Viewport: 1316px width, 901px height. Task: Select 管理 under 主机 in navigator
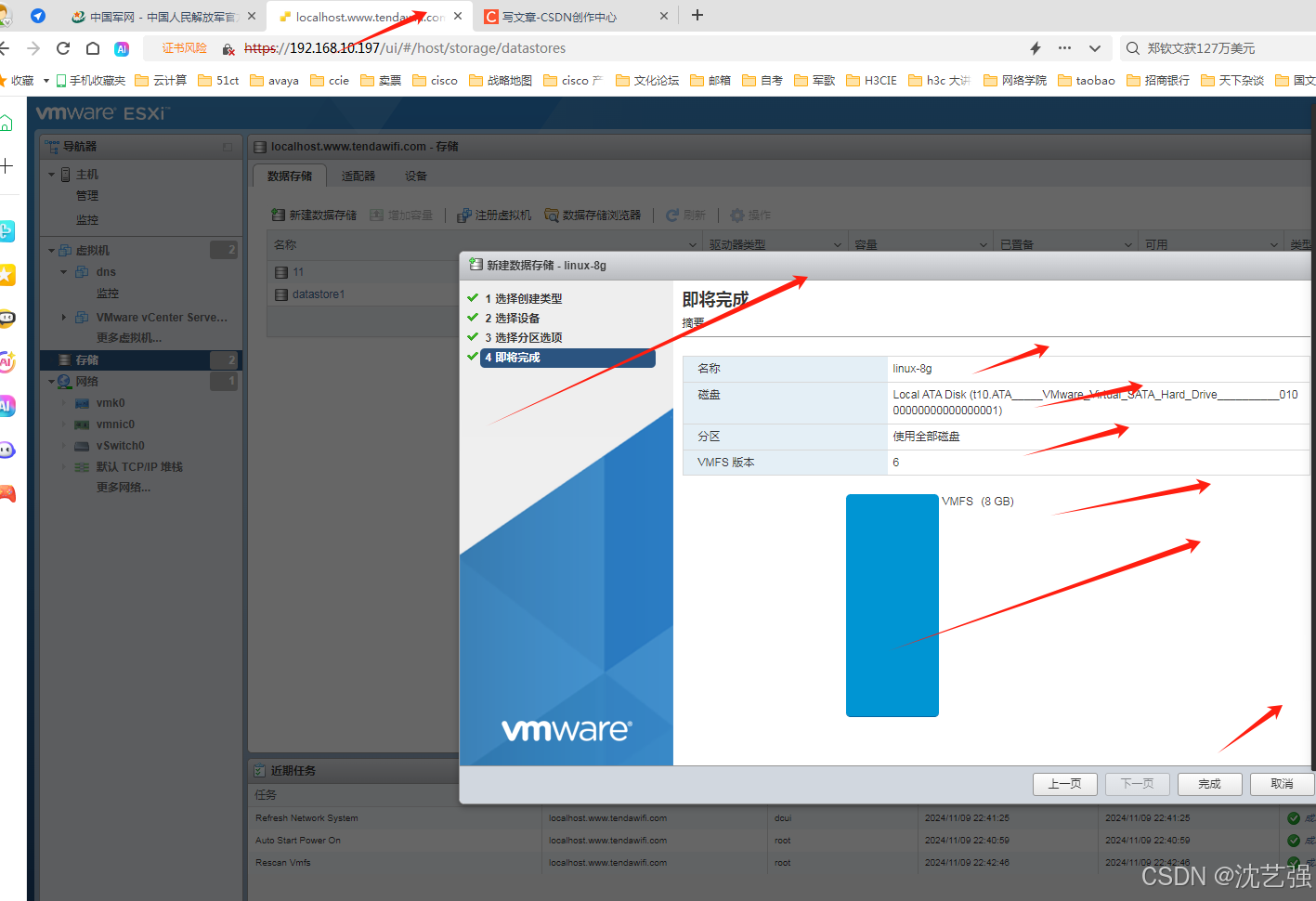point(87,196)
